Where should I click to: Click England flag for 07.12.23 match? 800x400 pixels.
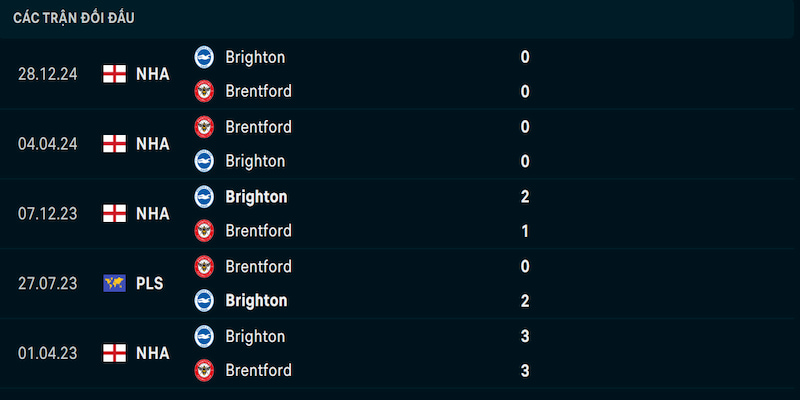[x=114, y=213]
